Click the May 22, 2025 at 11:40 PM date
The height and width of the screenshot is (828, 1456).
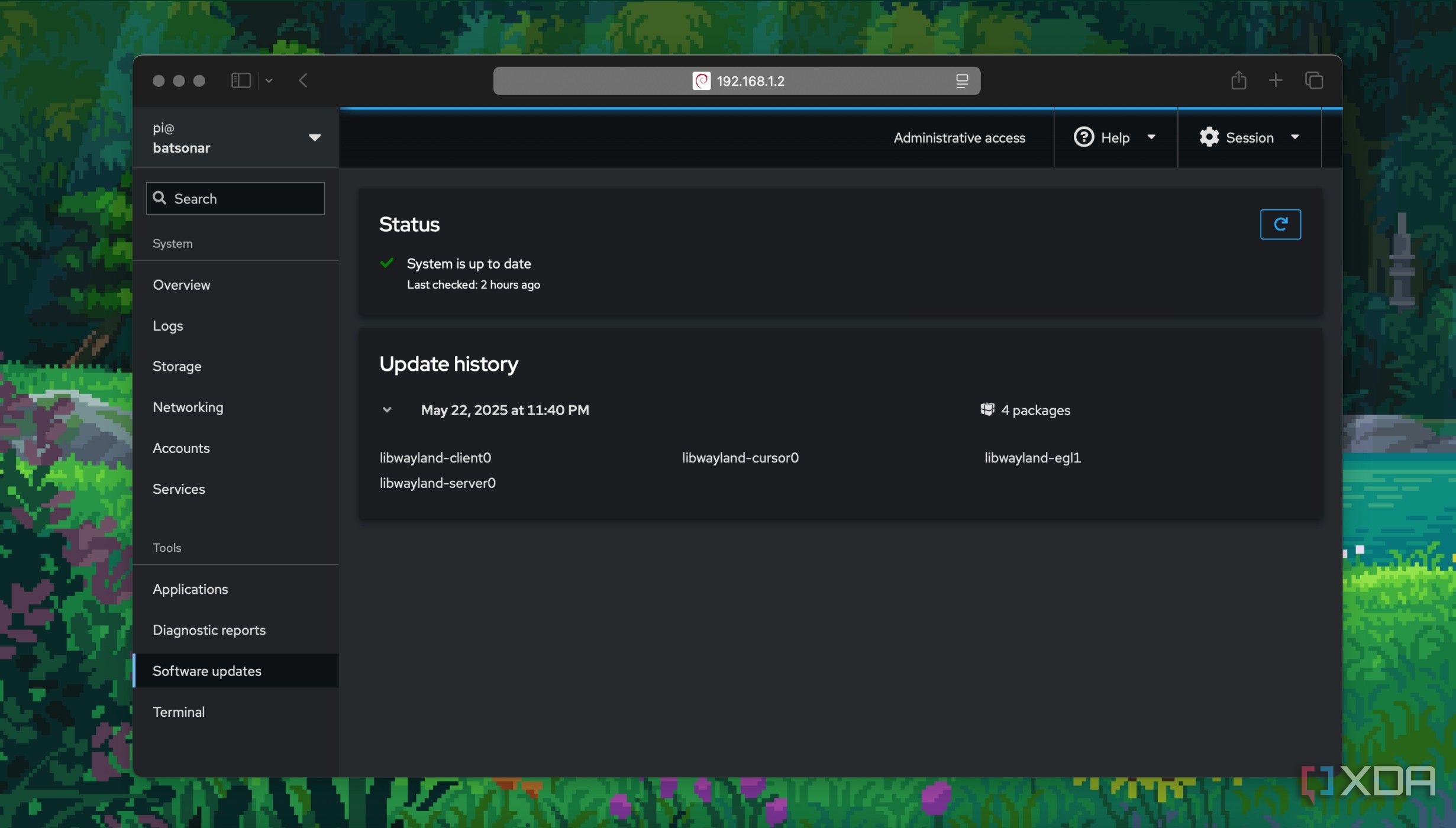point(505,410)
